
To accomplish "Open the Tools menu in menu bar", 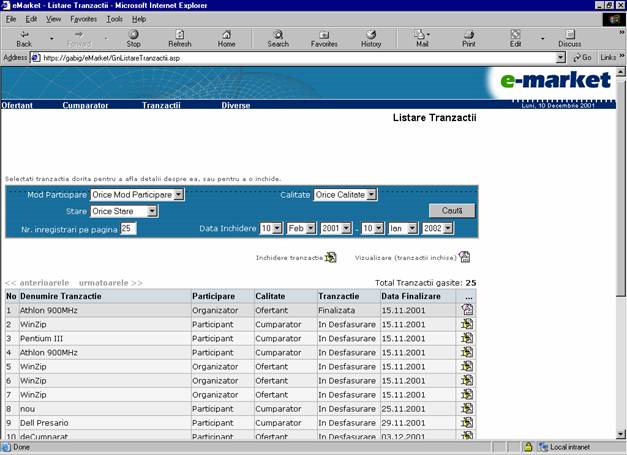I will coord(115,19).
